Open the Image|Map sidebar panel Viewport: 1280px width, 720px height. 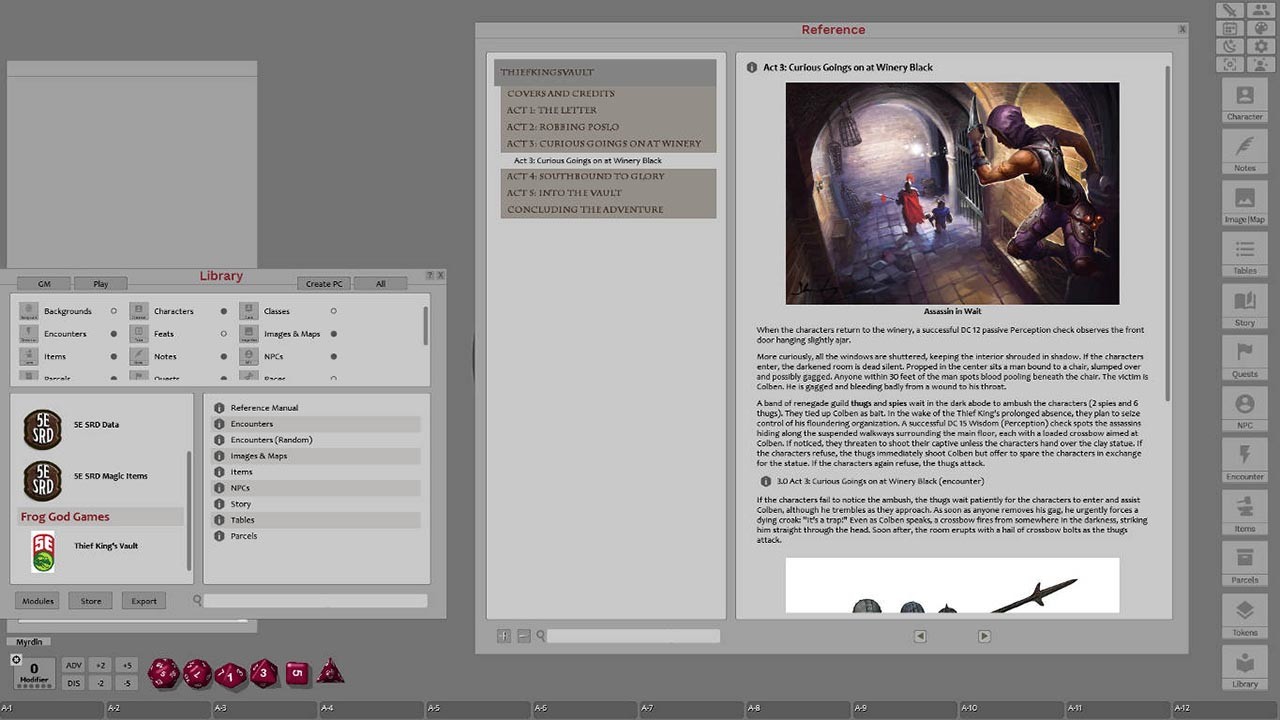(1244, 206)
